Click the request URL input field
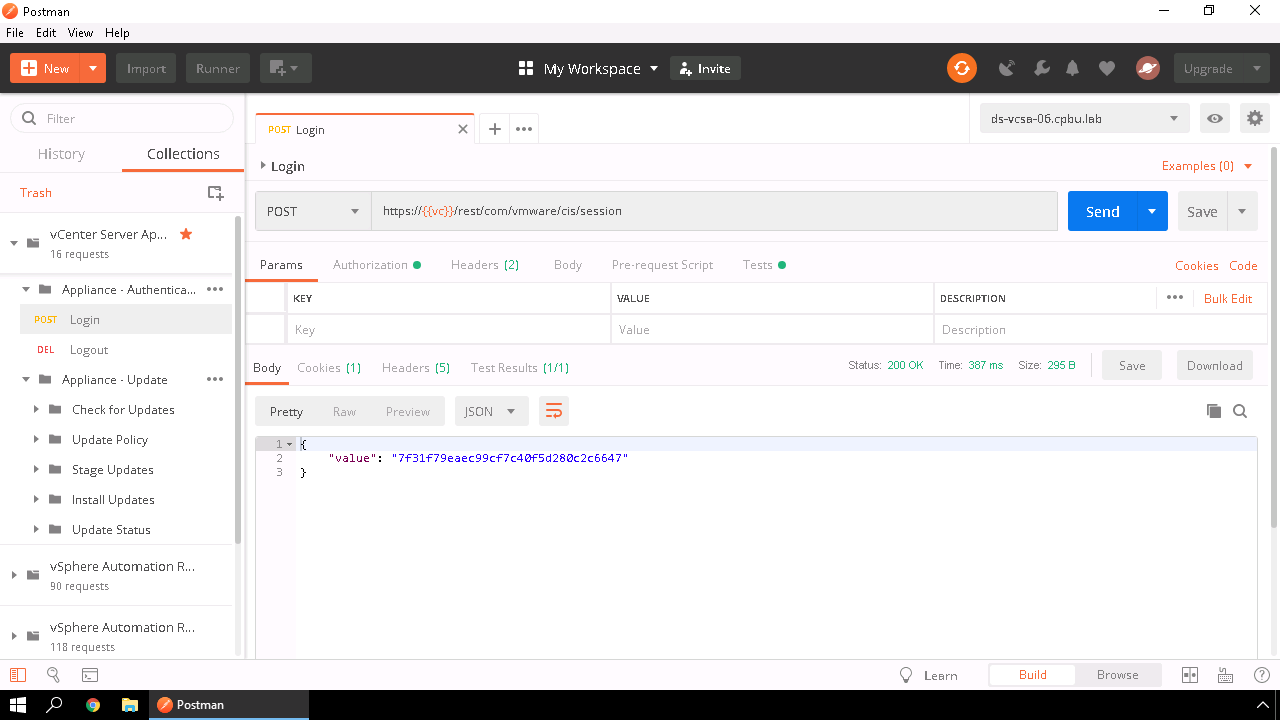 click(x=714, y=211)
